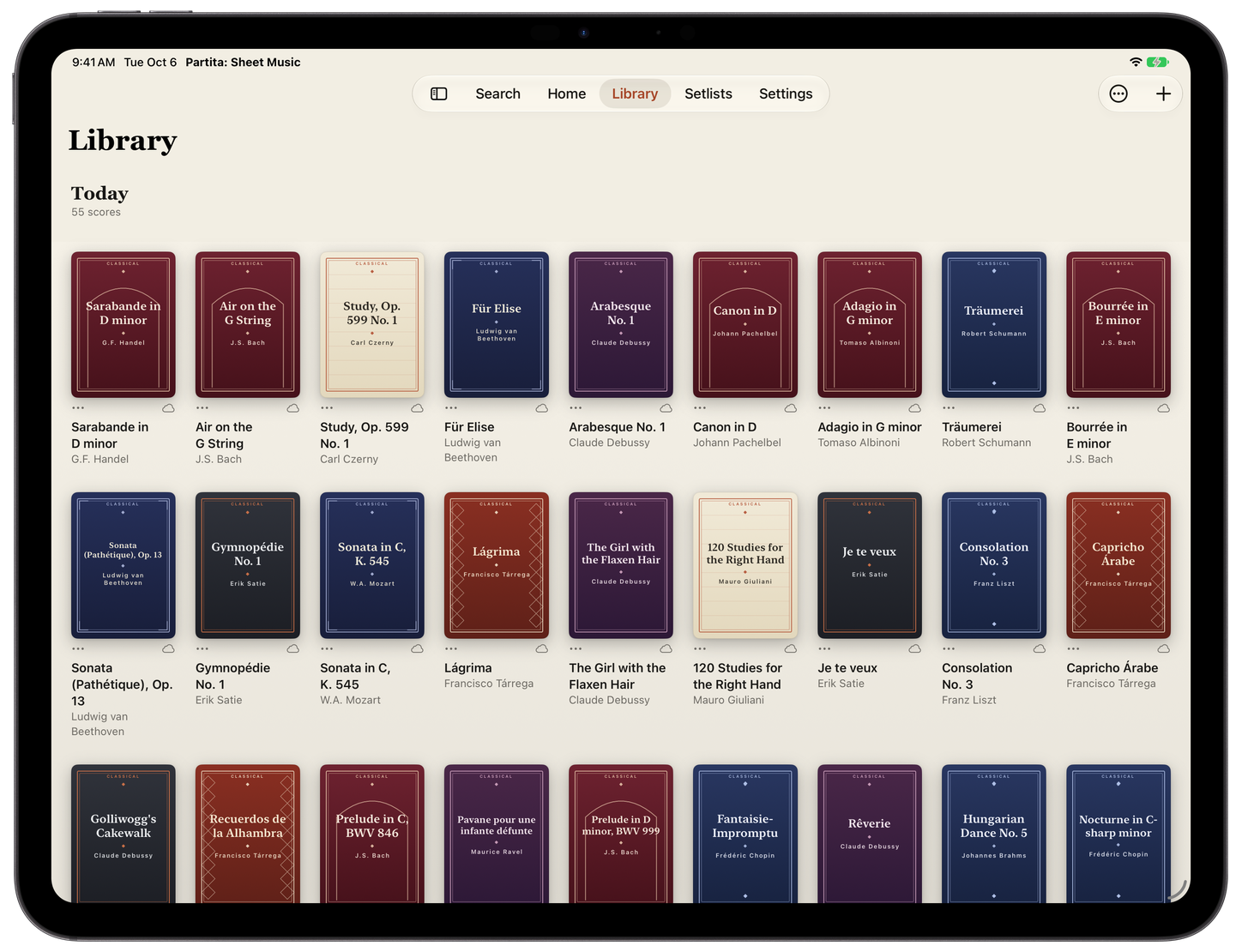Select the 'Franz Liszt' composer text below title
The width and height of the screenshot is (1242, 952).
coord(969,700)
